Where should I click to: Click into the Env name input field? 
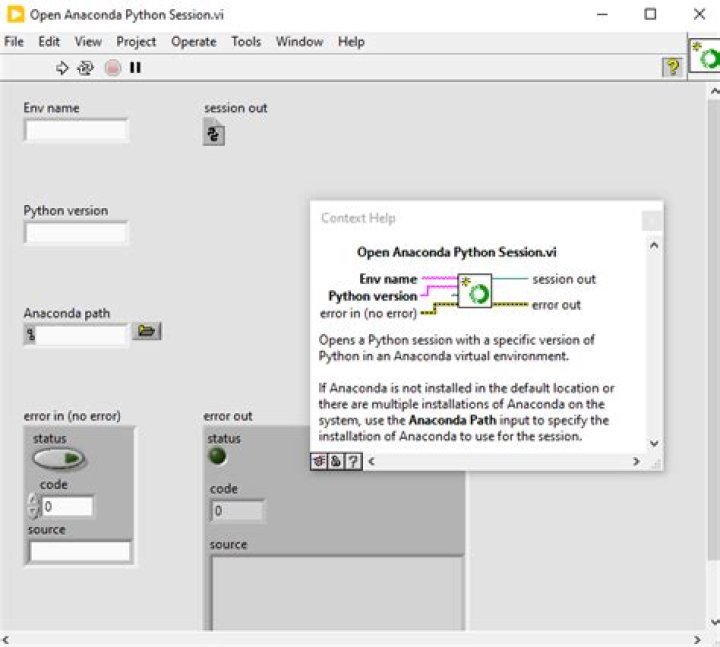tap(76, 130)
